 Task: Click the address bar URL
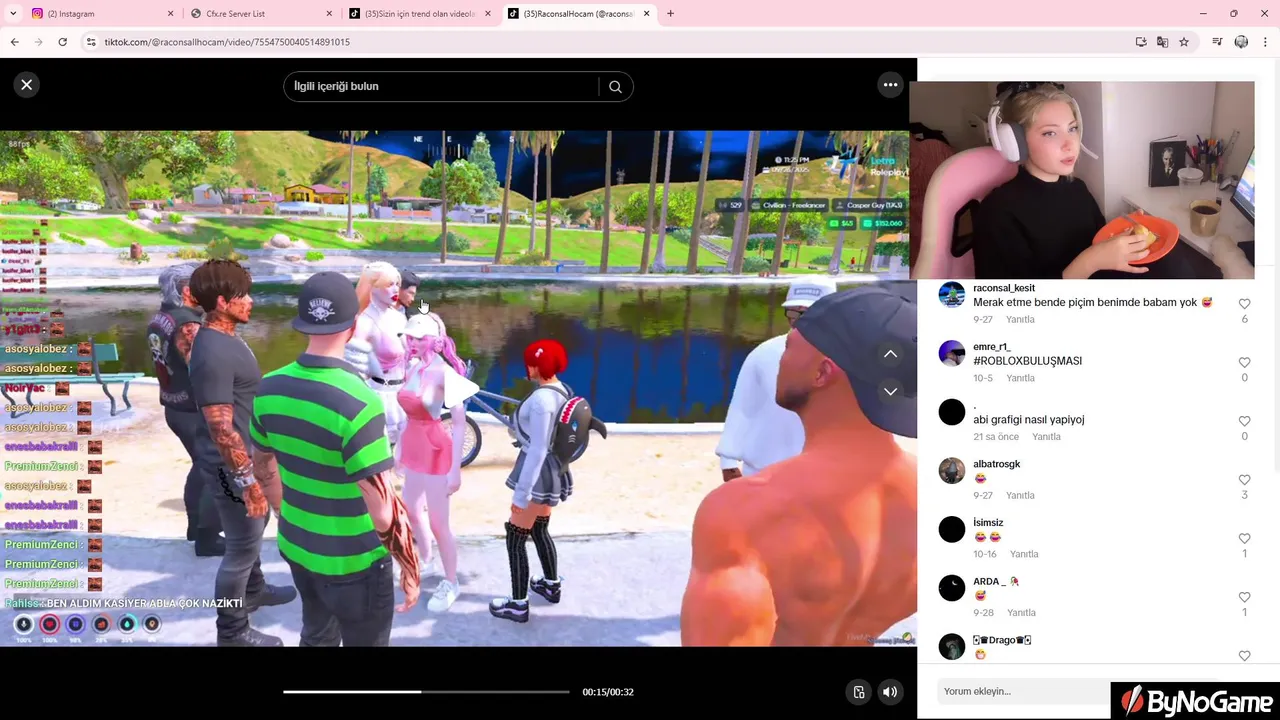pyautogui.click(x=228, y=42)
